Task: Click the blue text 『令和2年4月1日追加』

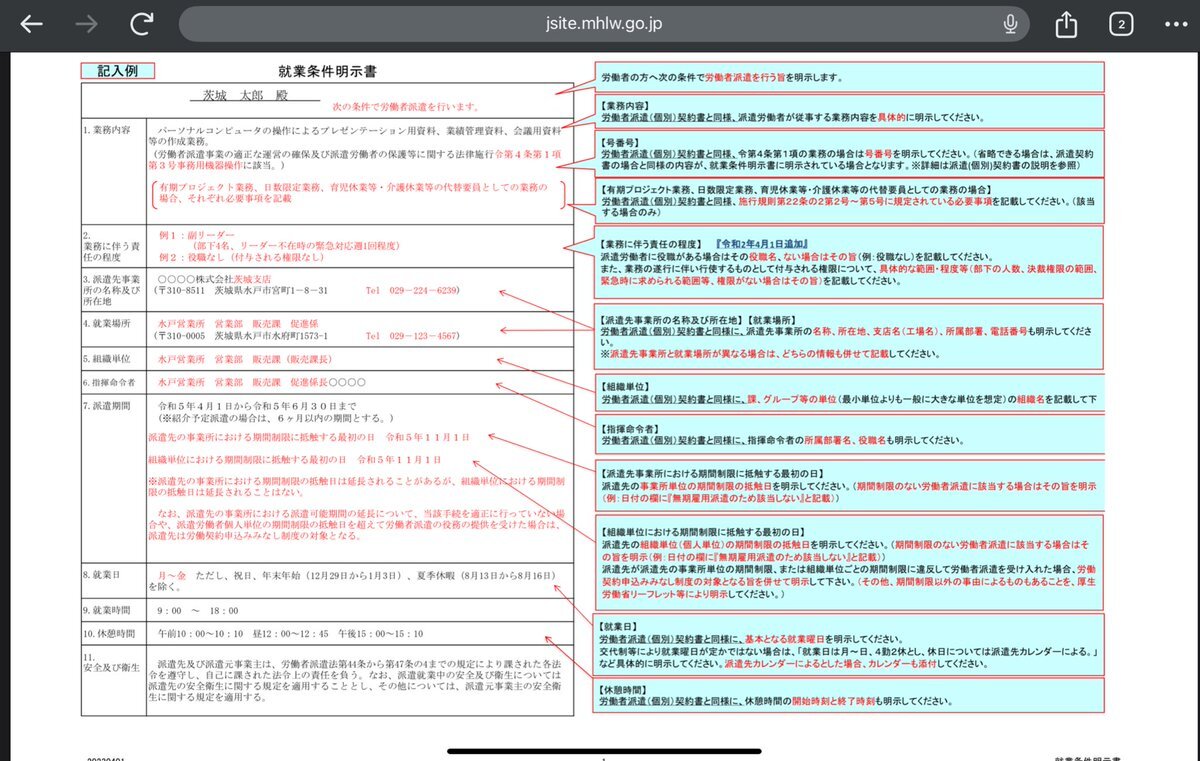Action: 763,245
